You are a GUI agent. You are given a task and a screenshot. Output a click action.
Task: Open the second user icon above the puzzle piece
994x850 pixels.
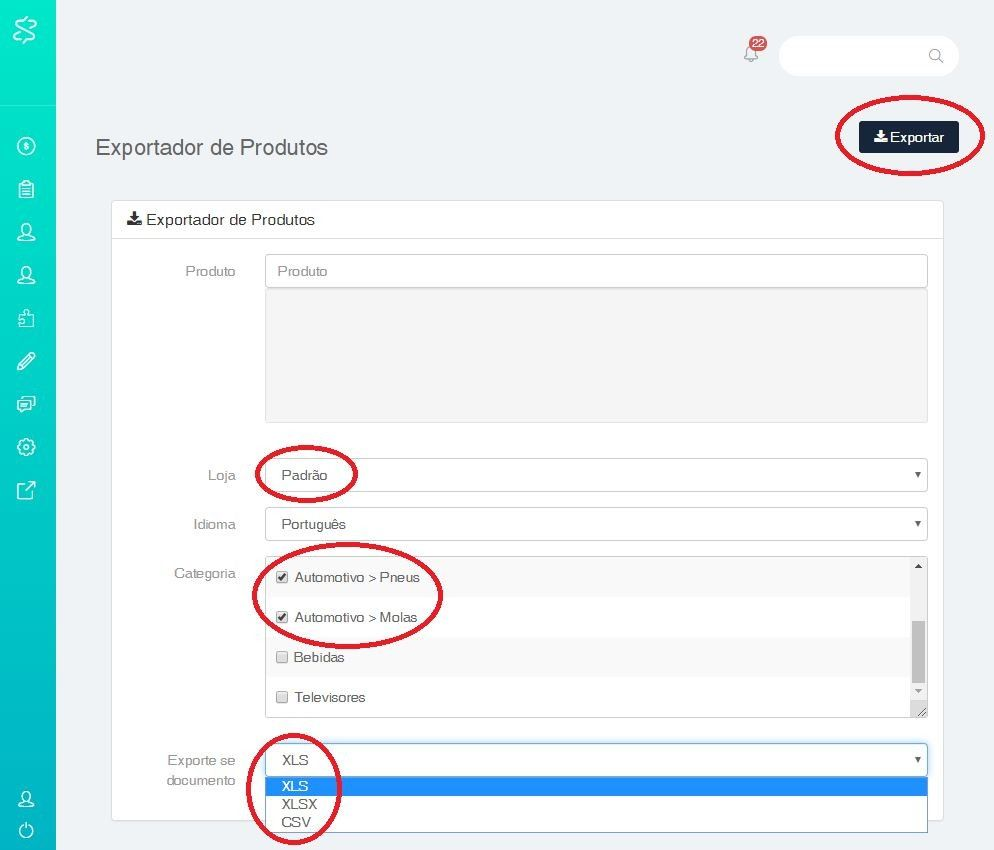click(x=26, y=275)
